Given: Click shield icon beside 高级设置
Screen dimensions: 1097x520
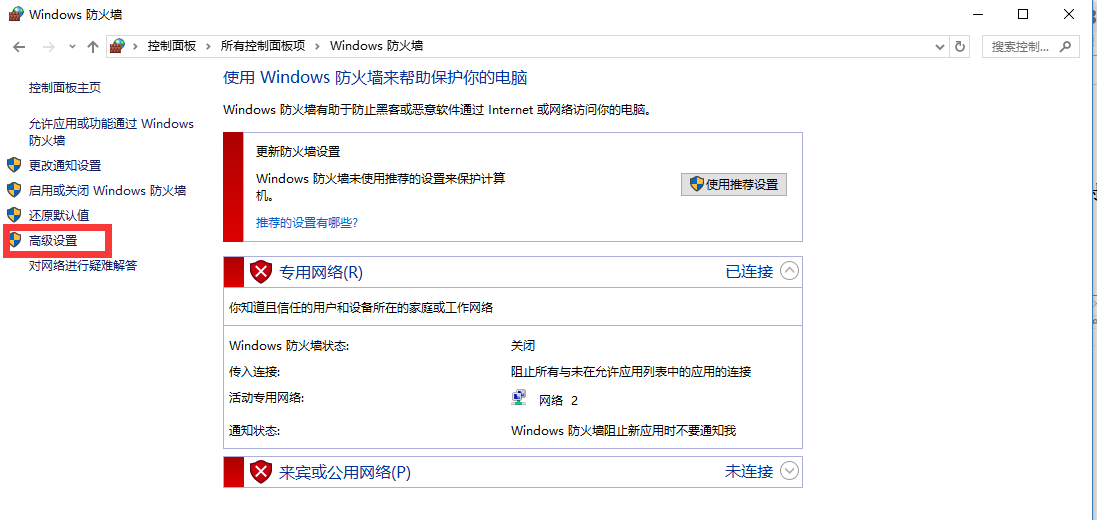Looking at the screenshot, I should click(15, 240).
